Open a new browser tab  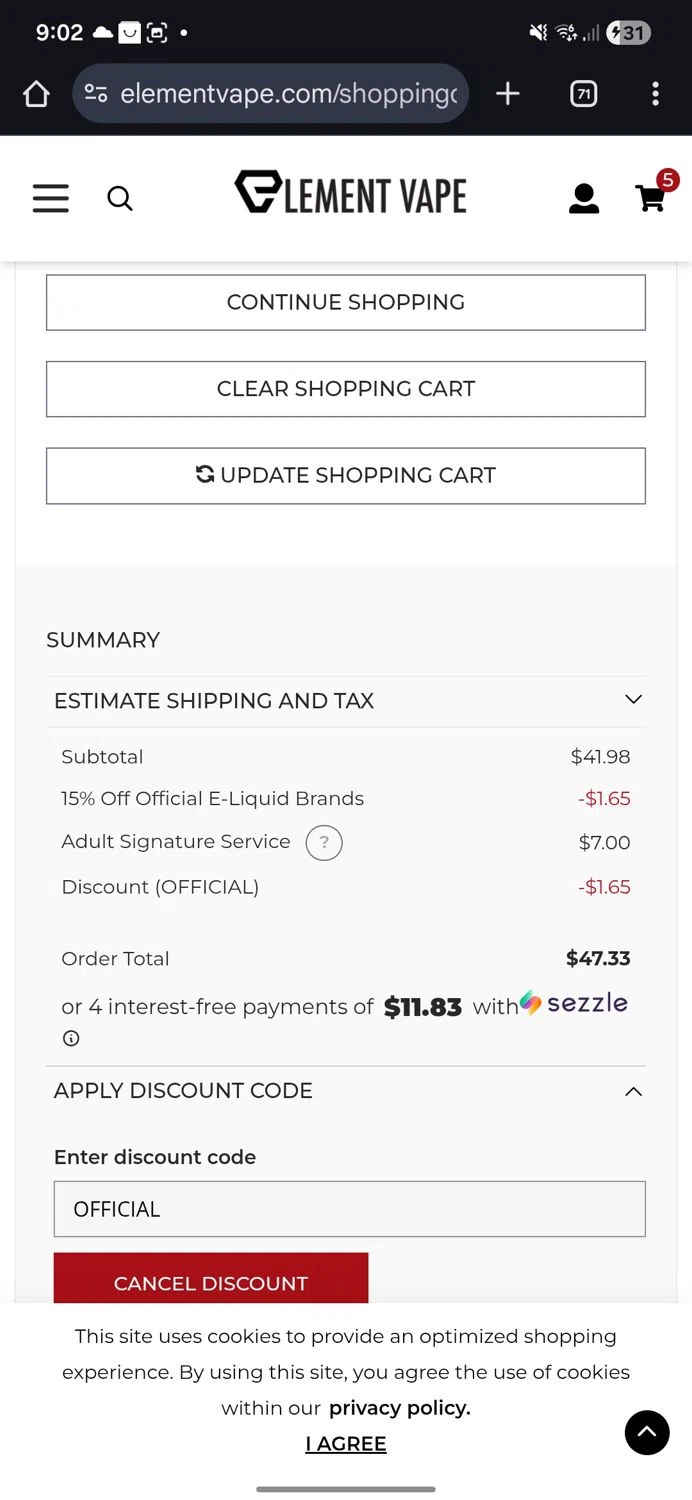(508, 94)
